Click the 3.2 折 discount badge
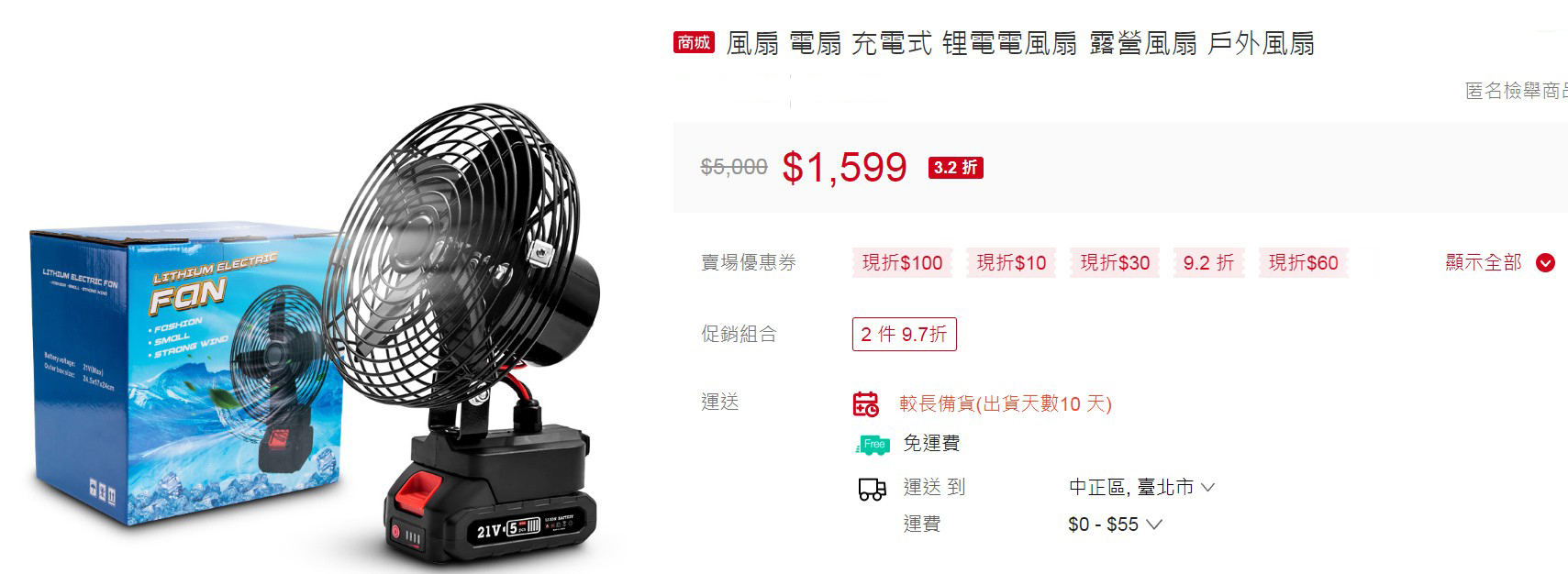 [x=955, y=168]
